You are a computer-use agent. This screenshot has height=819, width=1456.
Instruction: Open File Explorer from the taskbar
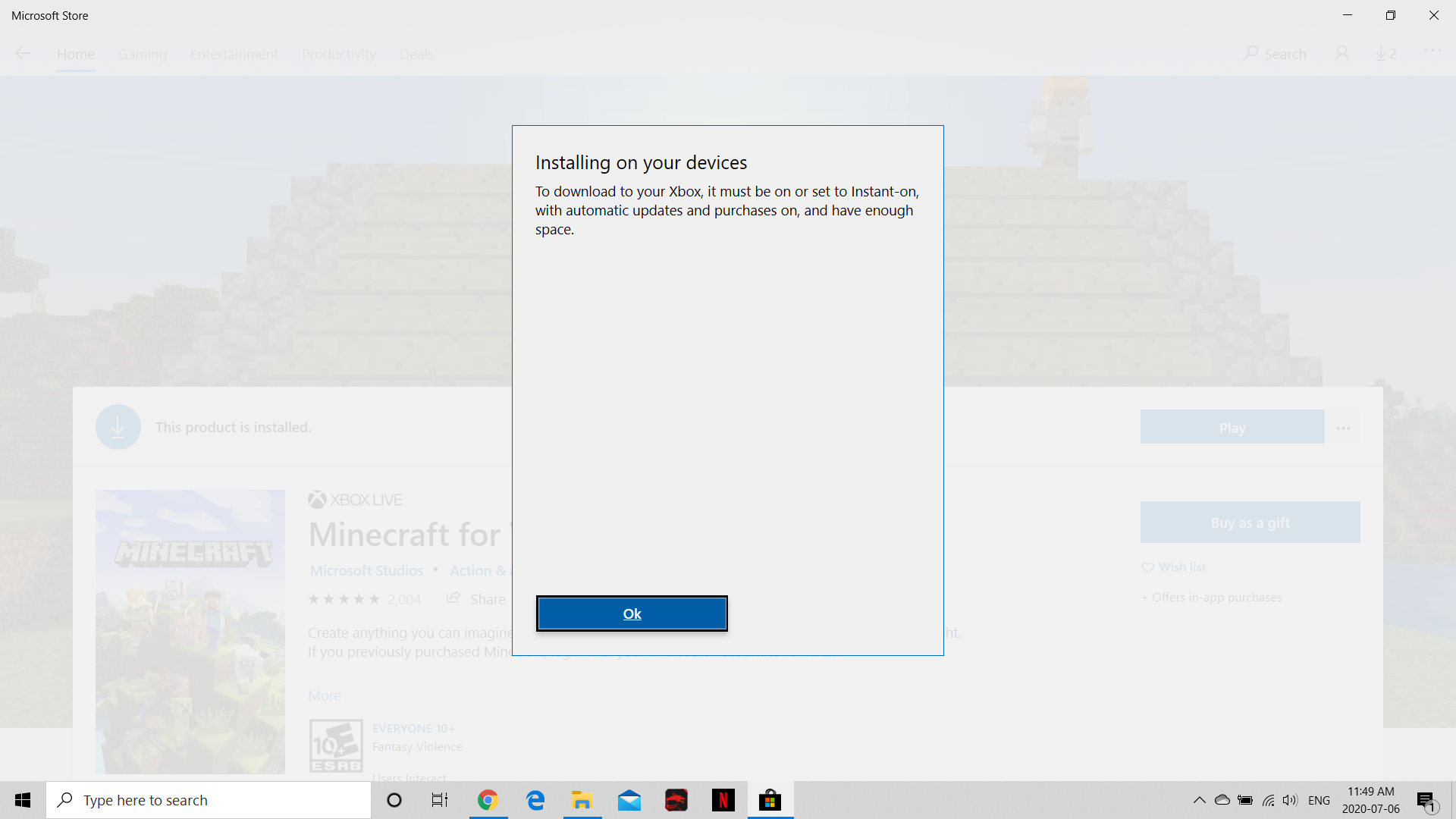(582, 800)
